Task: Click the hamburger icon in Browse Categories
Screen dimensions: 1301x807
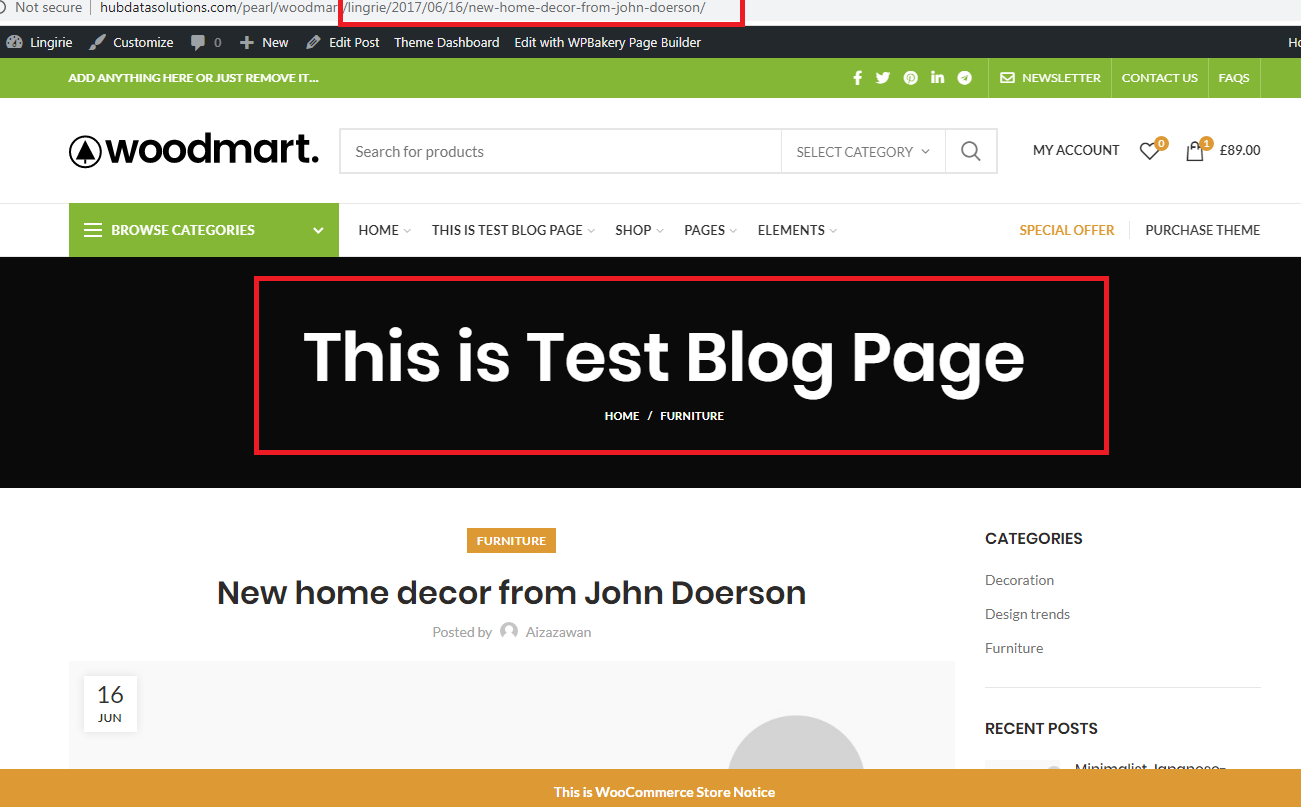Action: click(93, 230)
